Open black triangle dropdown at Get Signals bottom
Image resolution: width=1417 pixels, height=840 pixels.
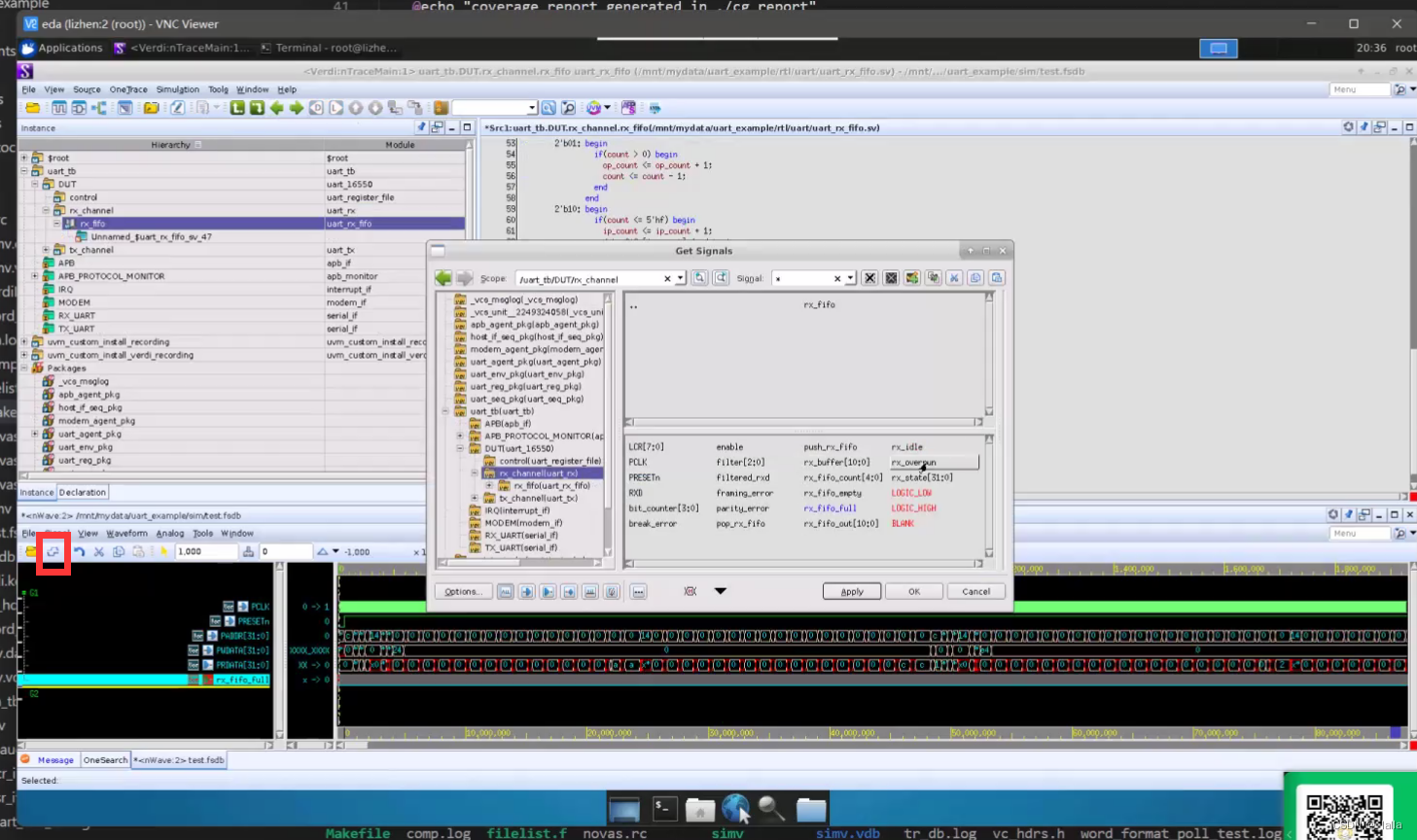pyautogui.click(x=720, y=591)
